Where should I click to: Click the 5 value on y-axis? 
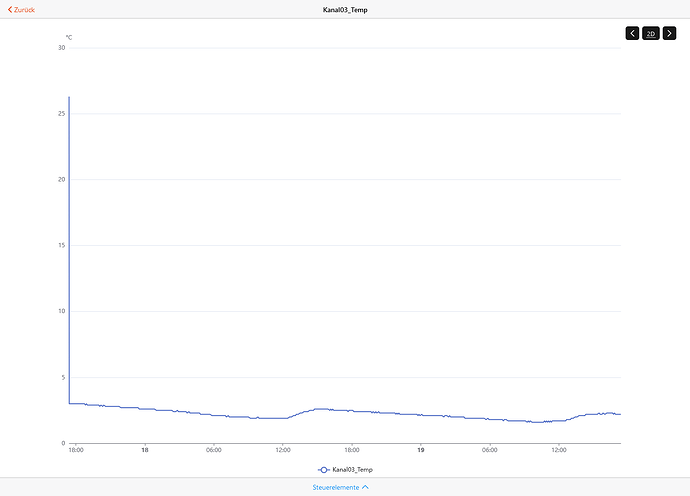pos(63,377)
